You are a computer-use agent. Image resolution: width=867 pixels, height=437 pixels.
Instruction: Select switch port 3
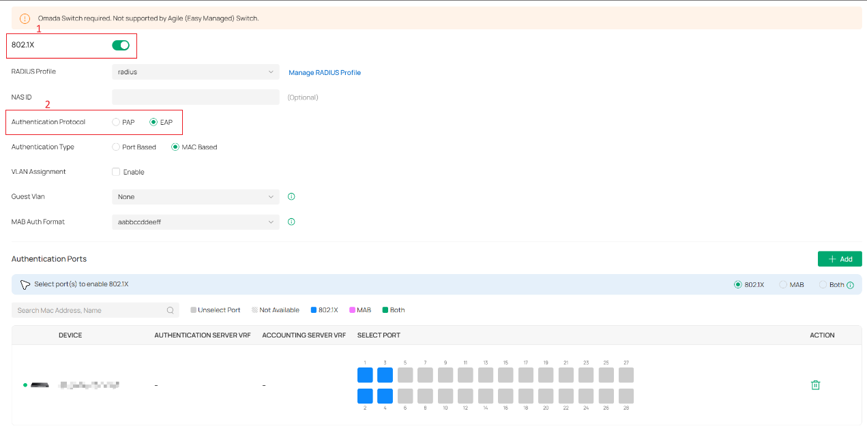(385, 375)
